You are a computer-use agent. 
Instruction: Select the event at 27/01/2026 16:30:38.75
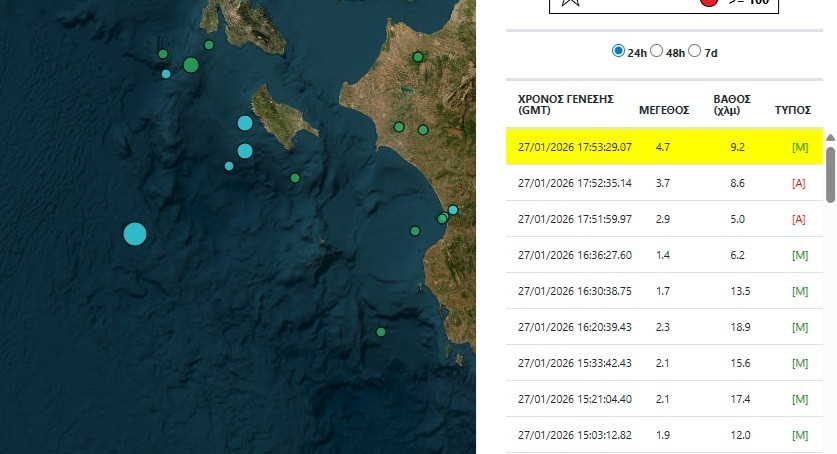[664, 291]
